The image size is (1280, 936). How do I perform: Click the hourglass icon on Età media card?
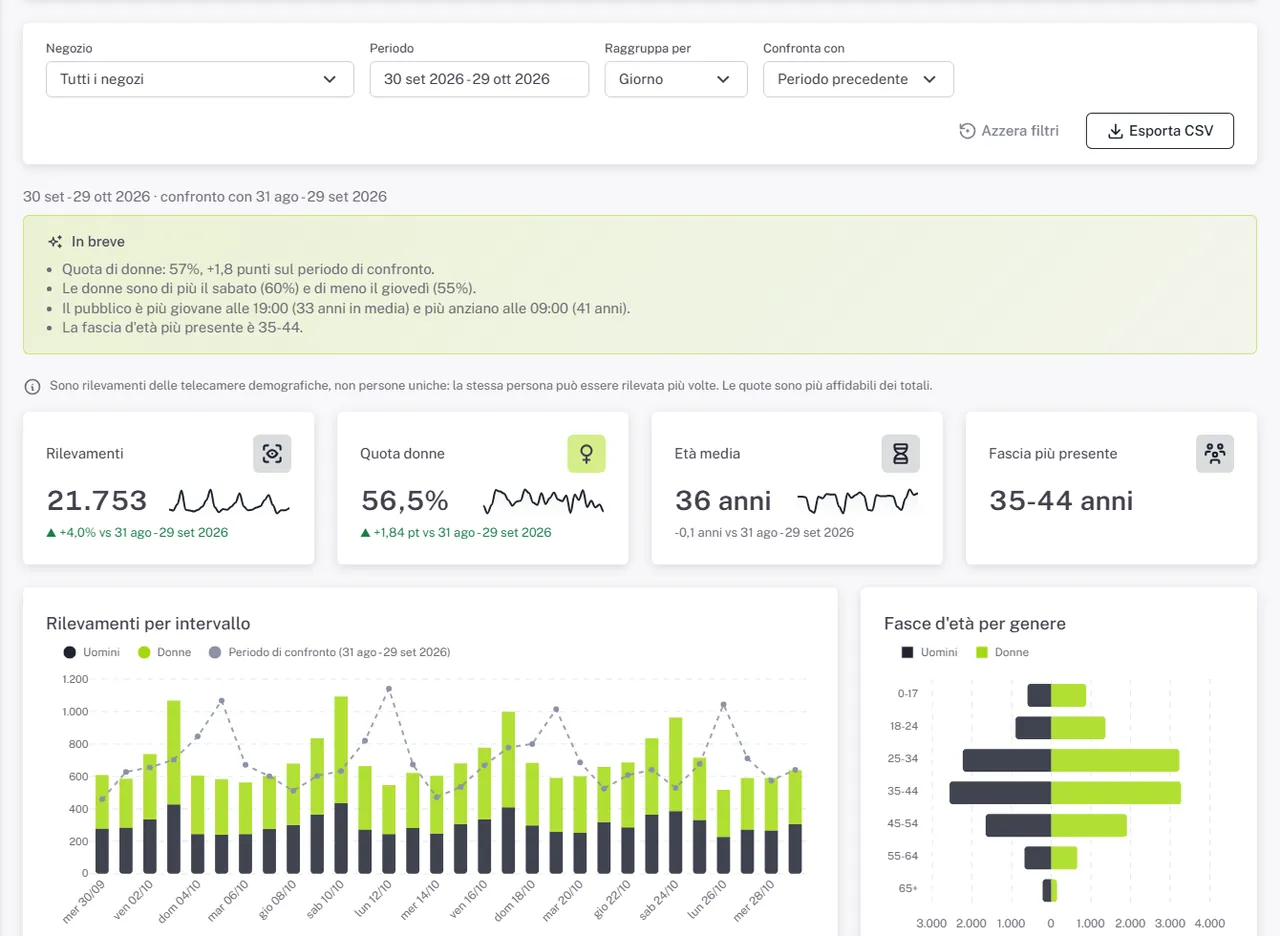(x=901, y=454)
